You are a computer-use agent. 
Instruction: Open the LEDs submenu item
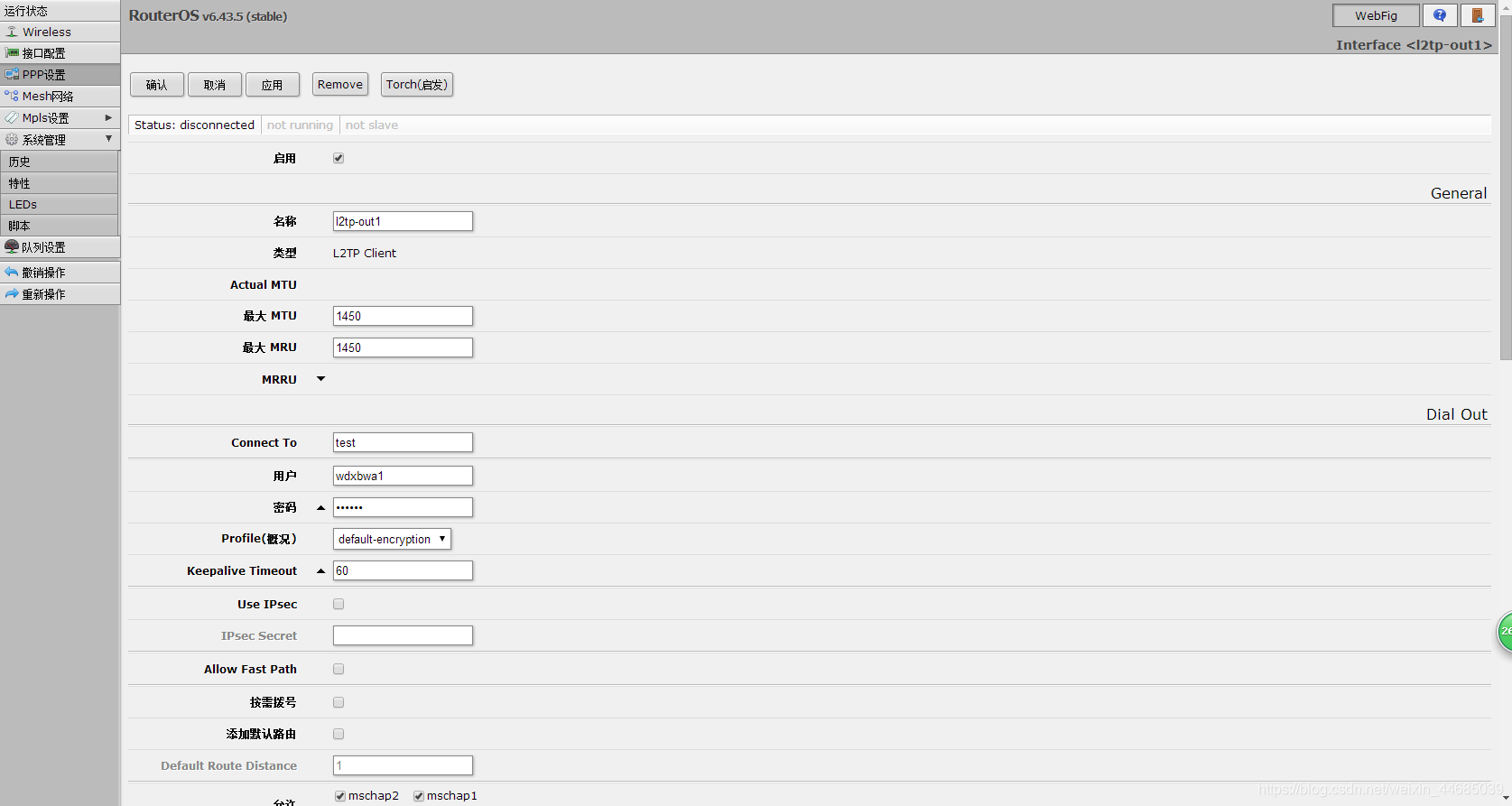tap(60, 204)
